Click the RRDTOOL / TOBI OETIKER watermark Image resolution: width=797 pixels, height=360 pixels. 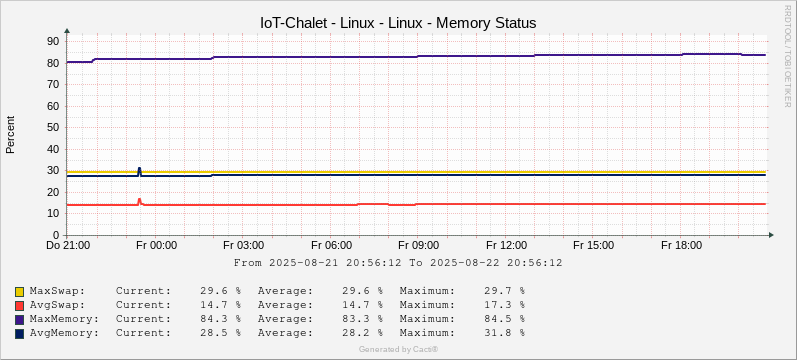(788, 62)
